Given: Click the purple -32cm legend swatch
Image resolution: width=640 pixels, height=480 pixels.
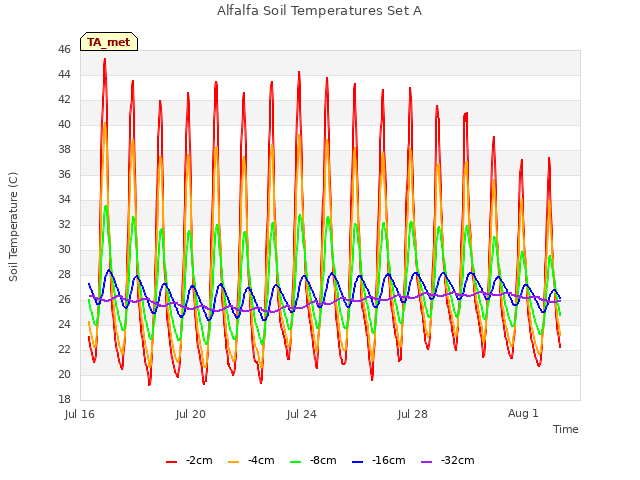Looking at the screenshot, I should tap(427, 462).
